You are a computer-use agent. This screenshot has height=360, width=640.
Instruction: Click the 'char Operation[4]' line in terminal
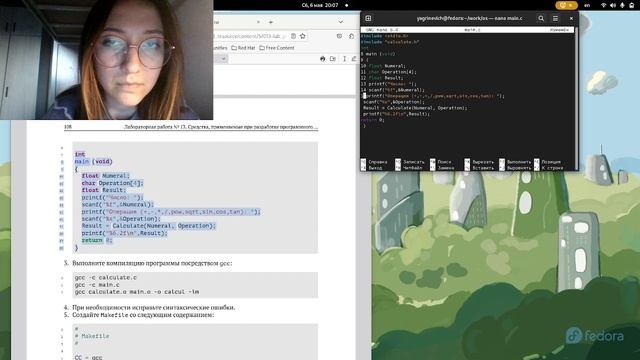click(x=389, y=72)
